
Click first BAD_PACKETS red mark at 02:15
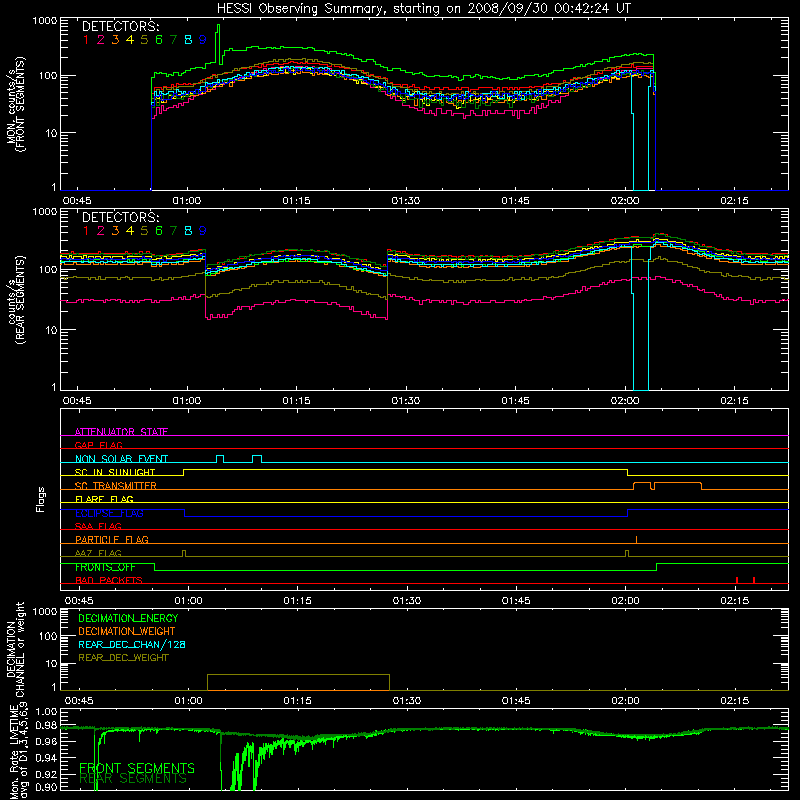tap(737, 580)
